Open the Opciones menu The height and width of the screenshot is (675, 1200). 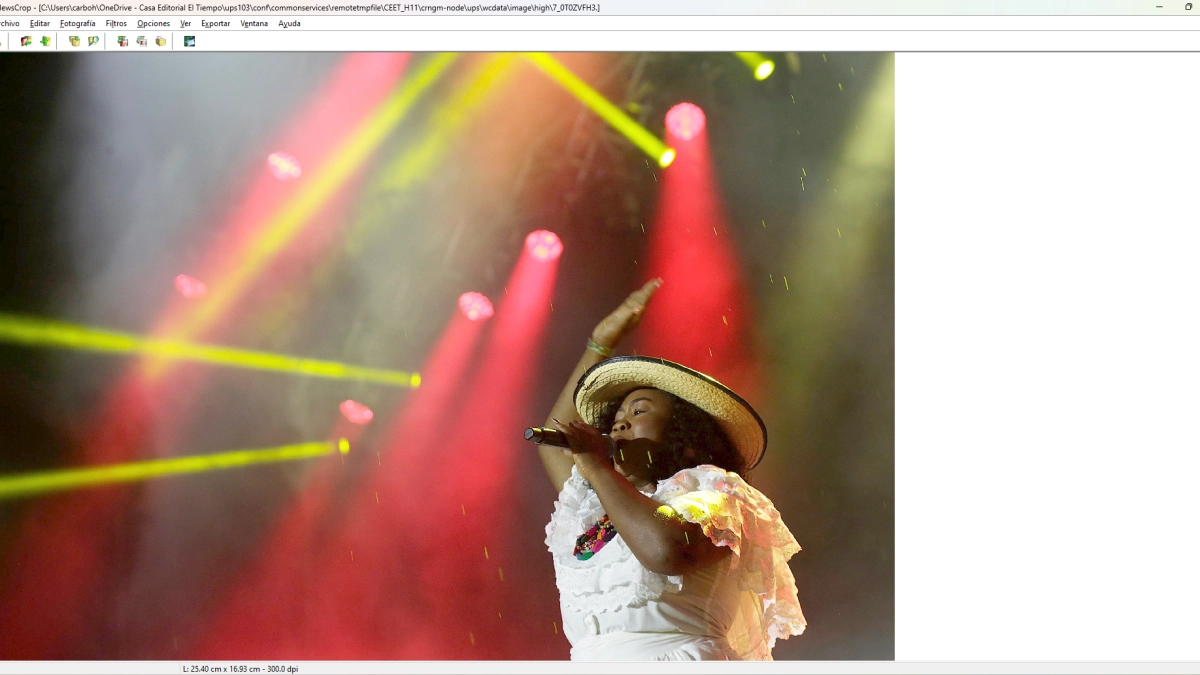pos(154,23)
